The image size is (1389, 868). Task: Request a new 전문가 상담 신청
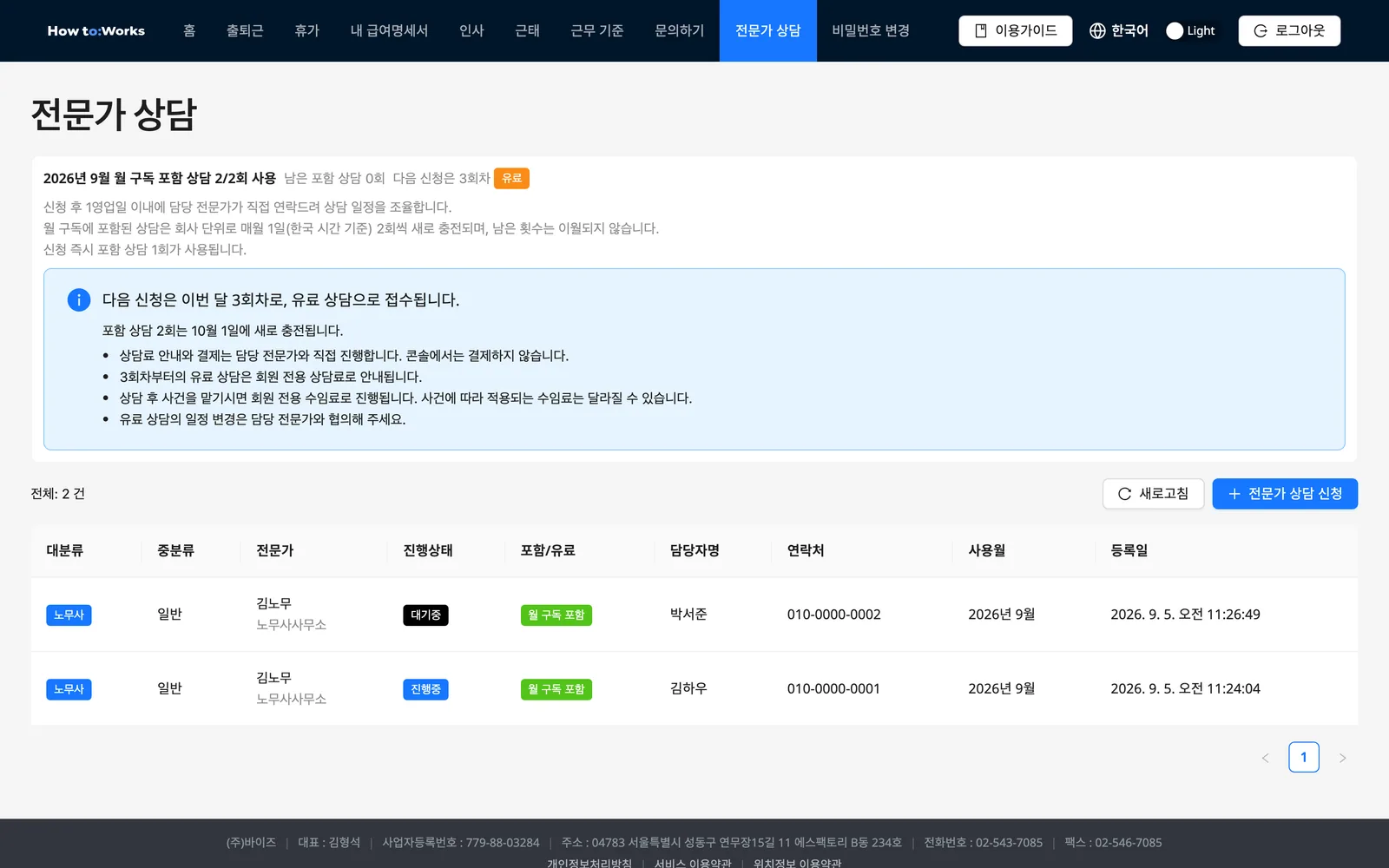(x=1285, y=494)
